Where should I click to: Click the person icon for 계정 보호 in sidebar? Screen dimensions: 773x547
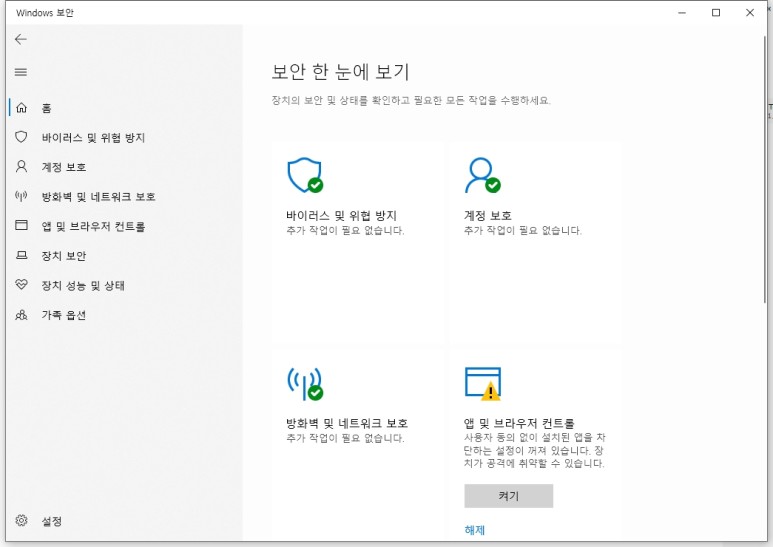click(21, 167)
